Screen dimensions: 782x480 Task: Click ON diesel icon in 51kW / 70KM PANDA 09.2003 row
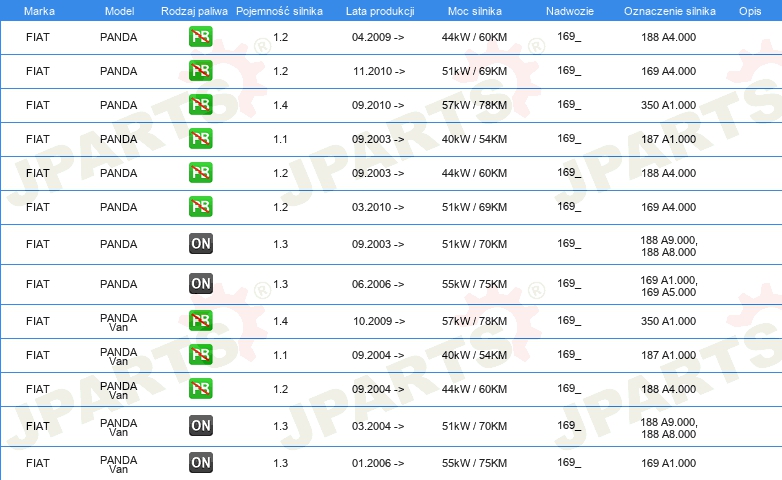[200, 243]
